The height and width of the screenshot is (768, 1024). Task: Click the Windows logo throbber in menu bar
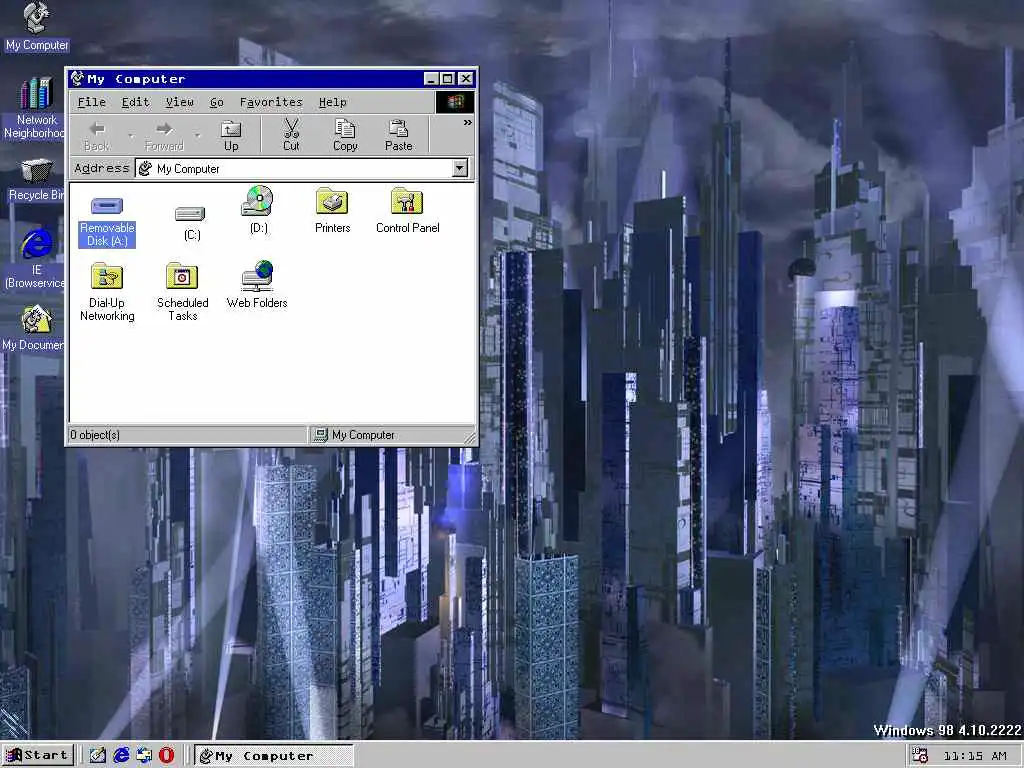coord(455,102)
